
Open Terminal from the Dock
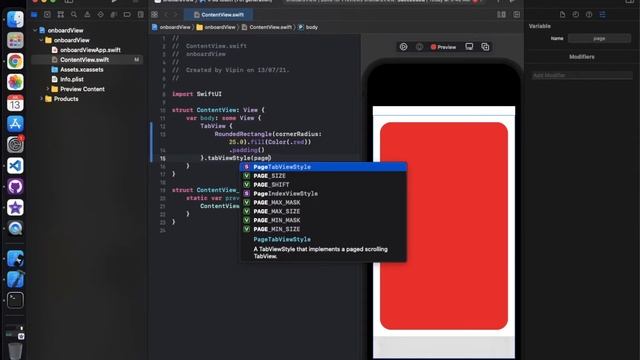click(15, 300)
